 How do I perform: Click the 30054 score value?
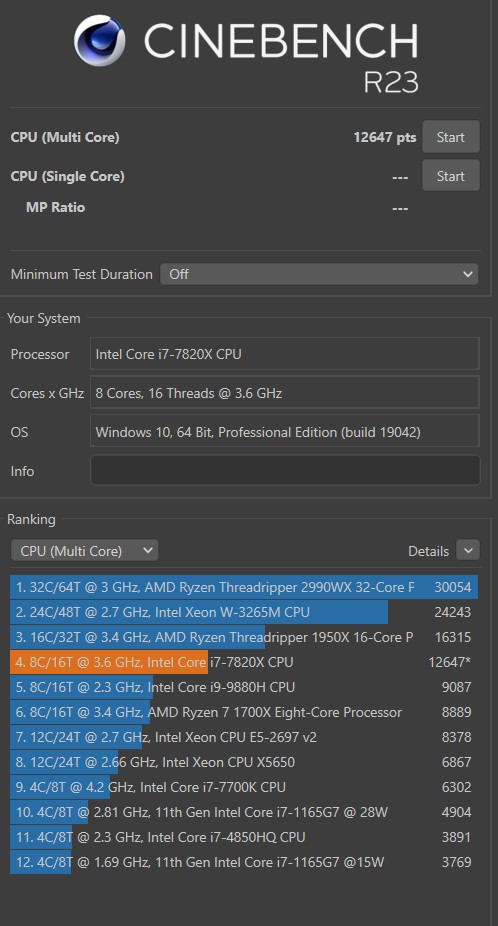[x=453, y=587]
